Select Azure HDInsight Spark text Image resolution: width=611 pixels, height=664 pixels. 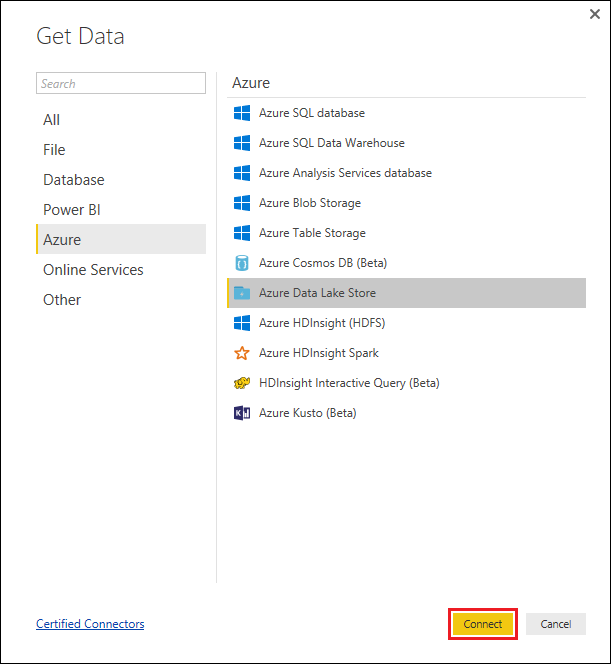pos(319,353)
